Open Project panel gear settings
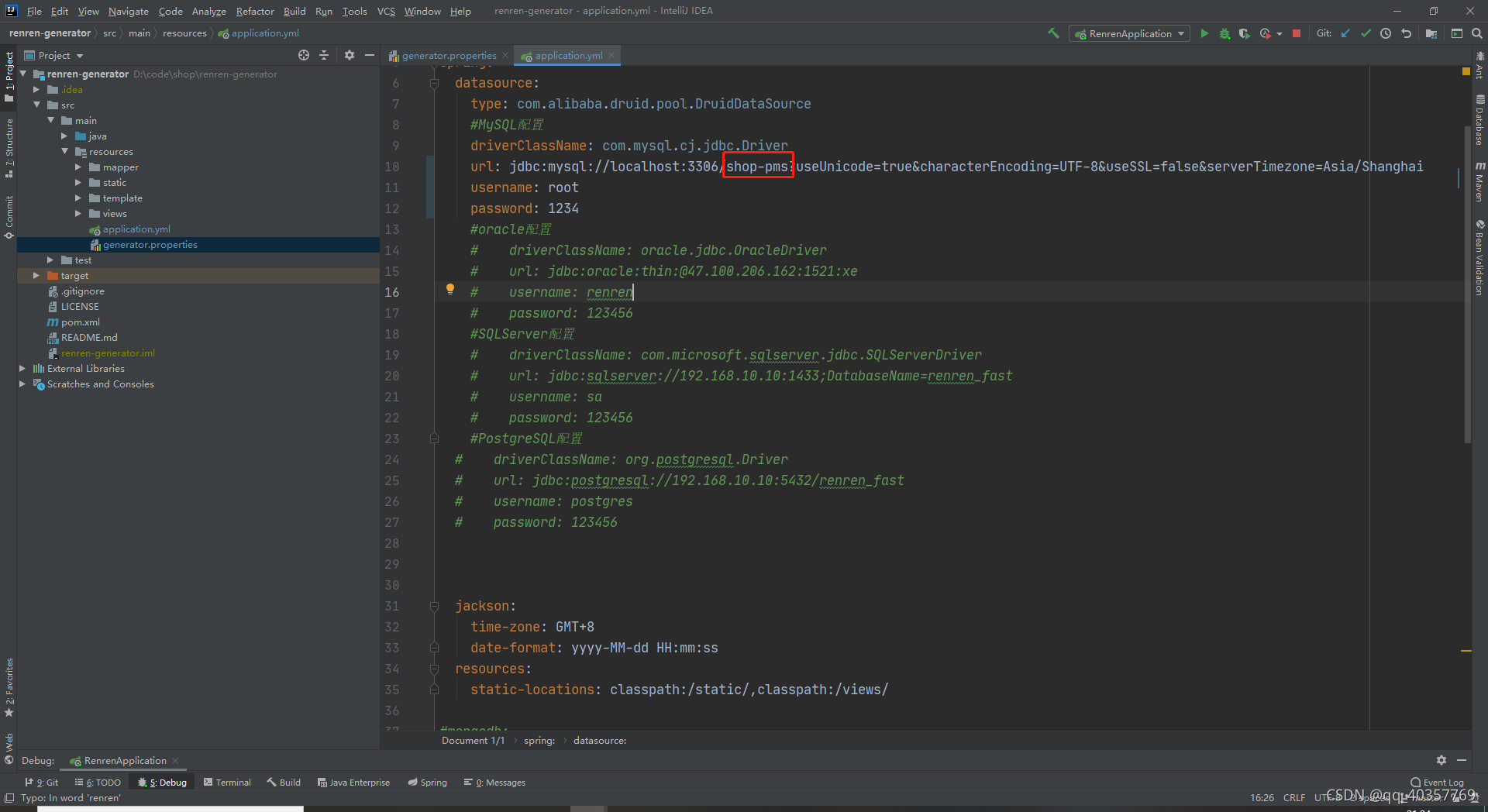The width and height of the screenshot is (1488, 812). point(350,55)
